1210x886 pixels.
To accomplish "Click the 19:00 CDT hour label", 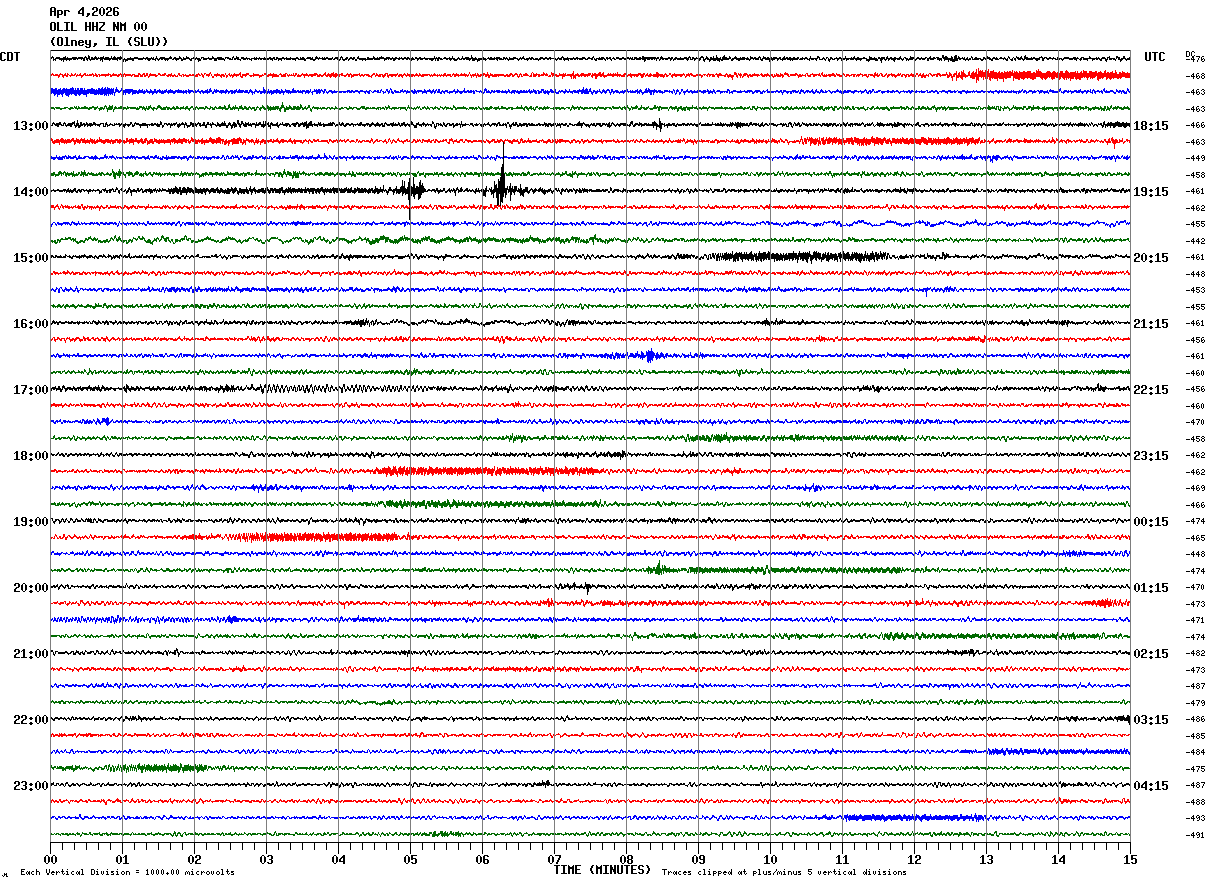I will click(30, 522).
